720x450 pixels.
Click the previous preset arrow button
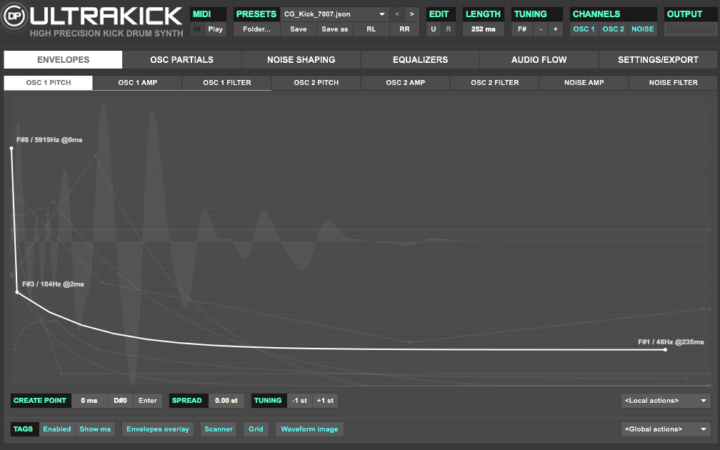click(x=396, y=14)
